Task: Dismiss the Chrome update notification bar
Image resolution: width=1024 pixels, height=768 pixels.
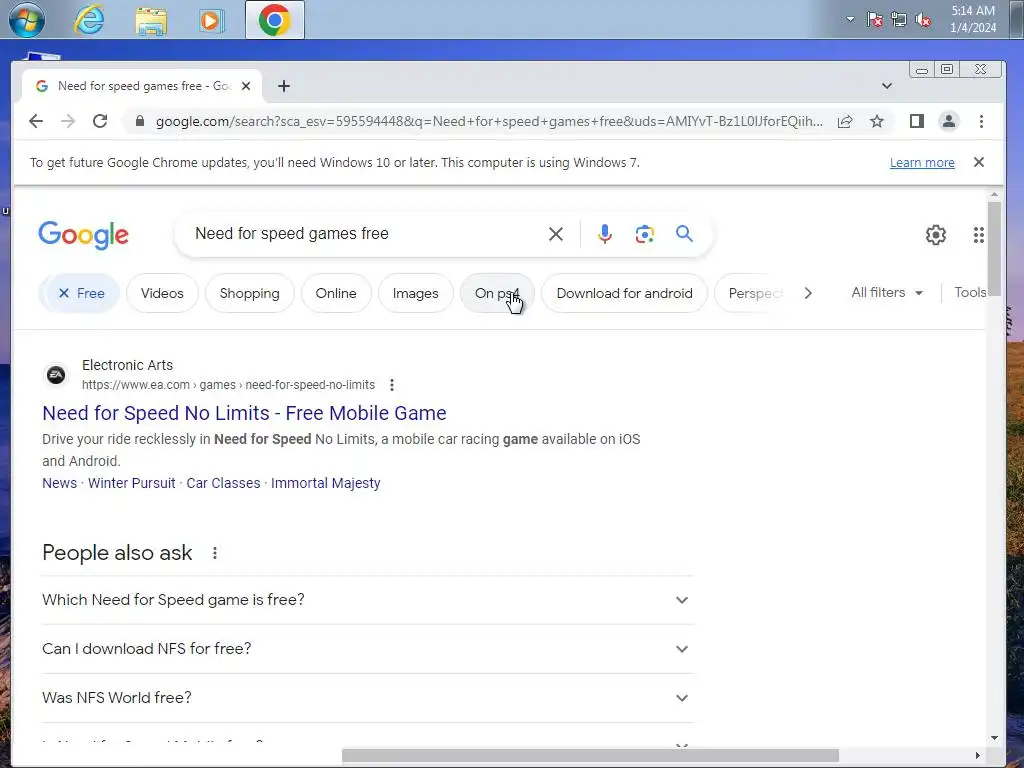Action: pyautogui.click(x=978, y=162)
